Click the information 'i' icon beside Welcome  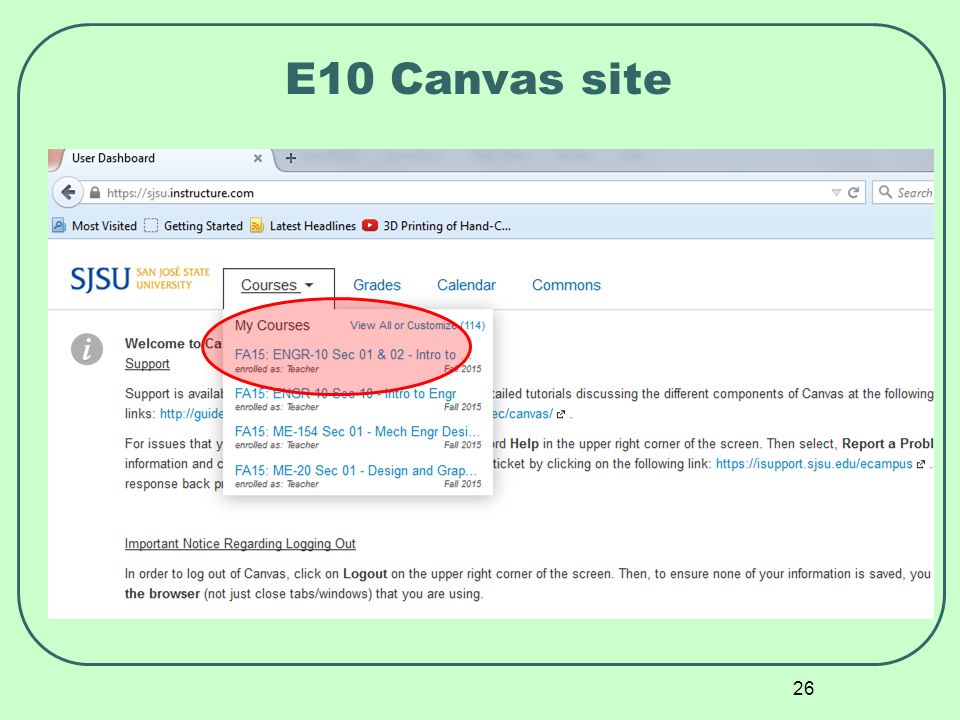coord(87,350)
